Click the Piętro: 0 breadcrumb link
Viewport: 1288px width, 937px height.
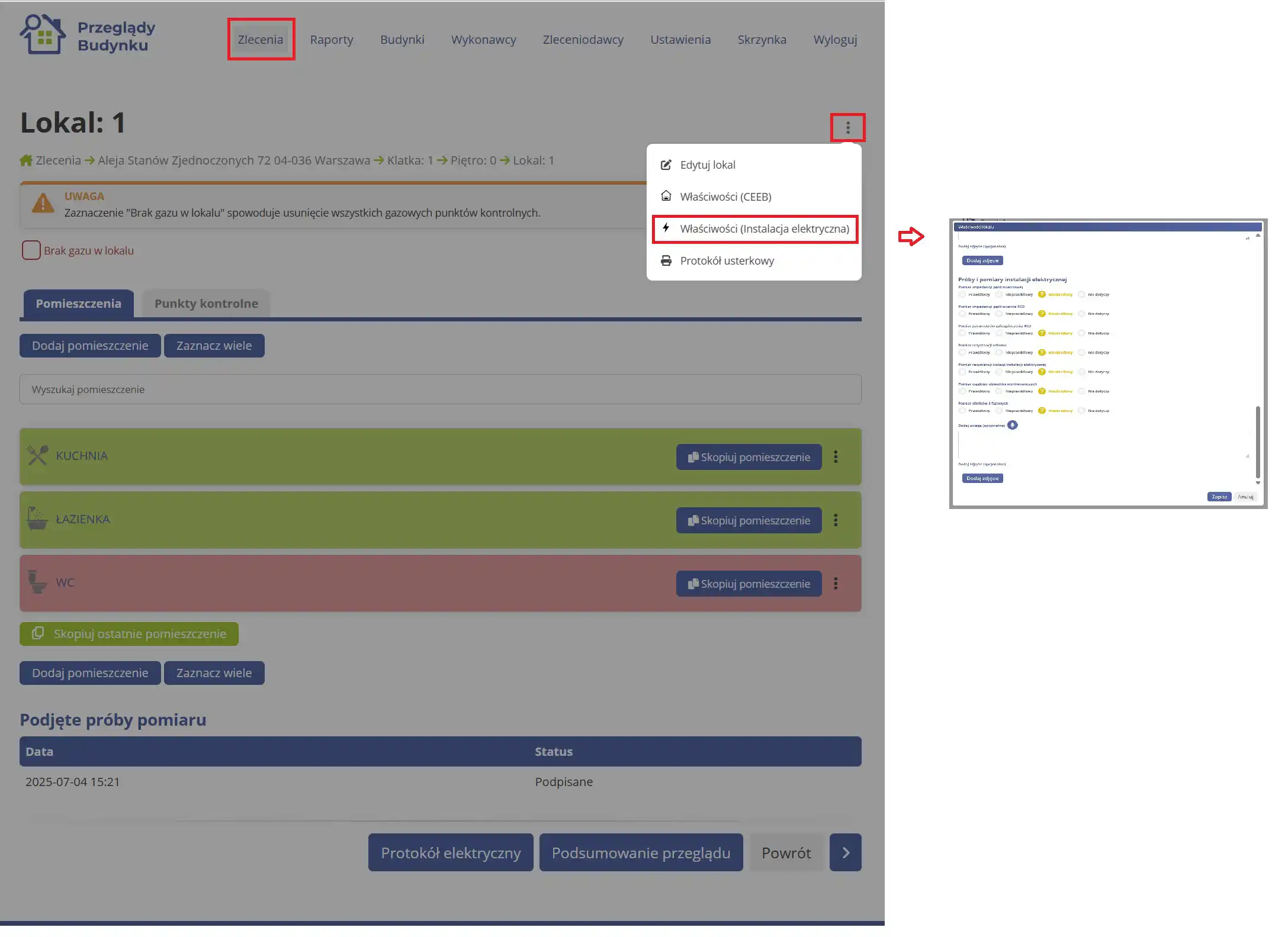473,160
